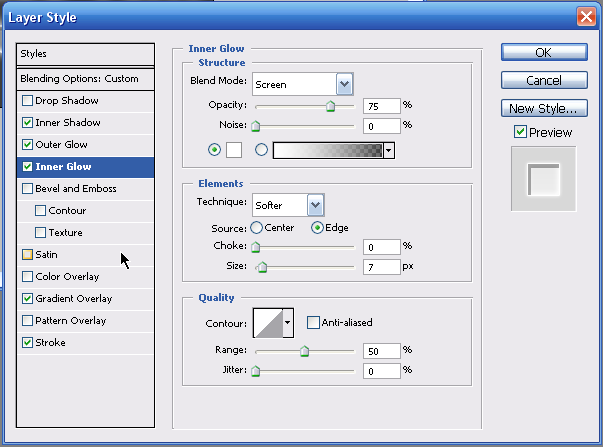This screenshot has width=603, height=447.
Task: Enable the Drop Shadow checkbox
Action: [26, 101]
